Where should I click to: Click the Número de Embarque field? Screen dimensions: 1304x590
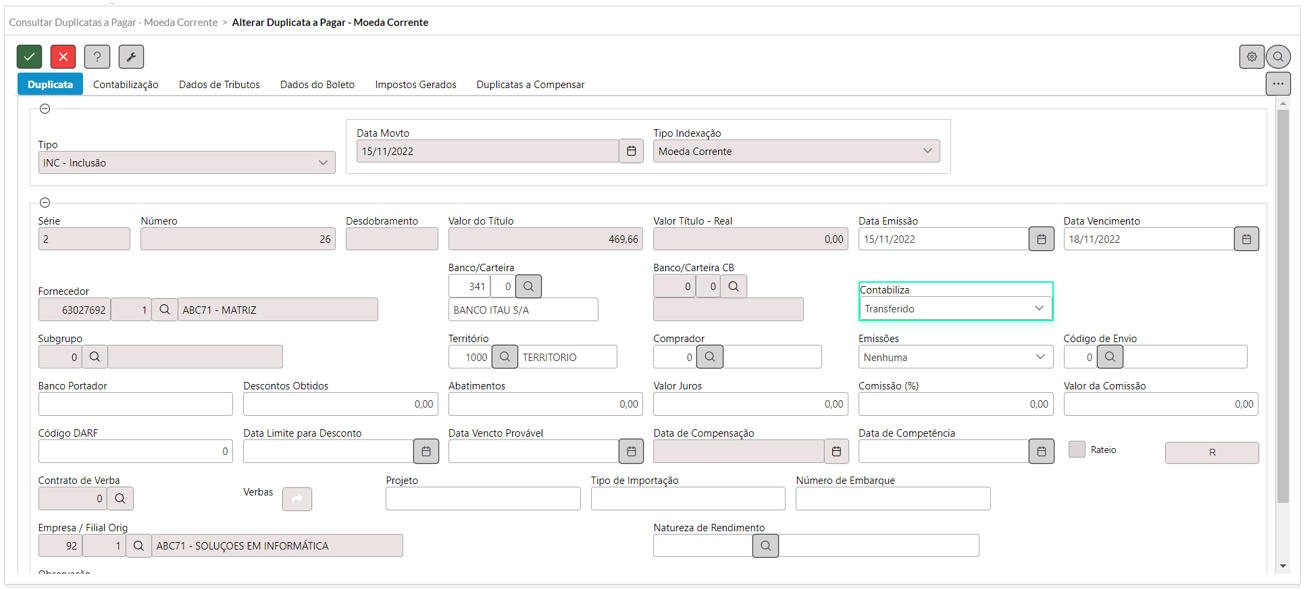coord(893,498)
